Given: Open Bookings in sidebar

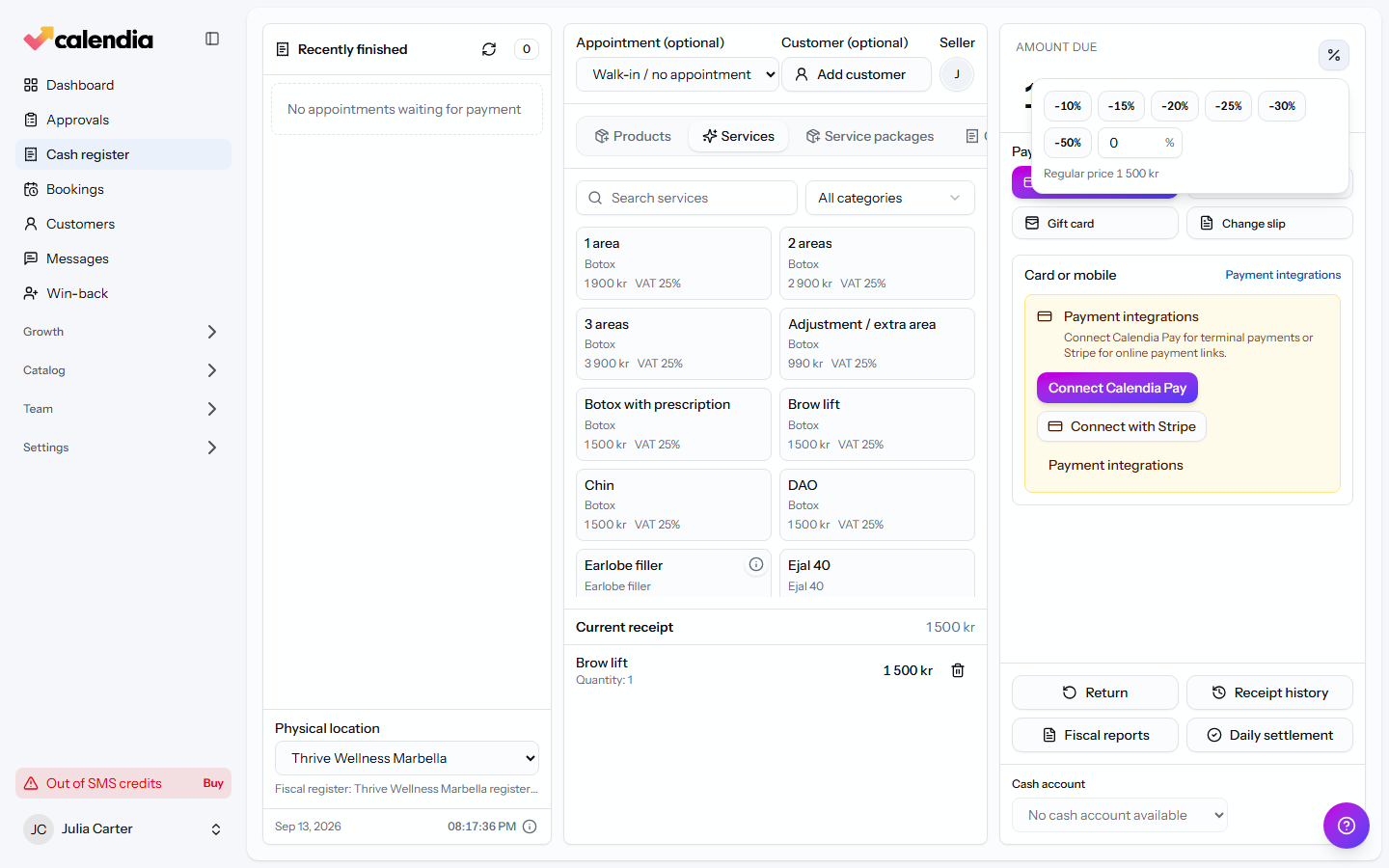Looking at the screenshot, I should pos(123,189).
